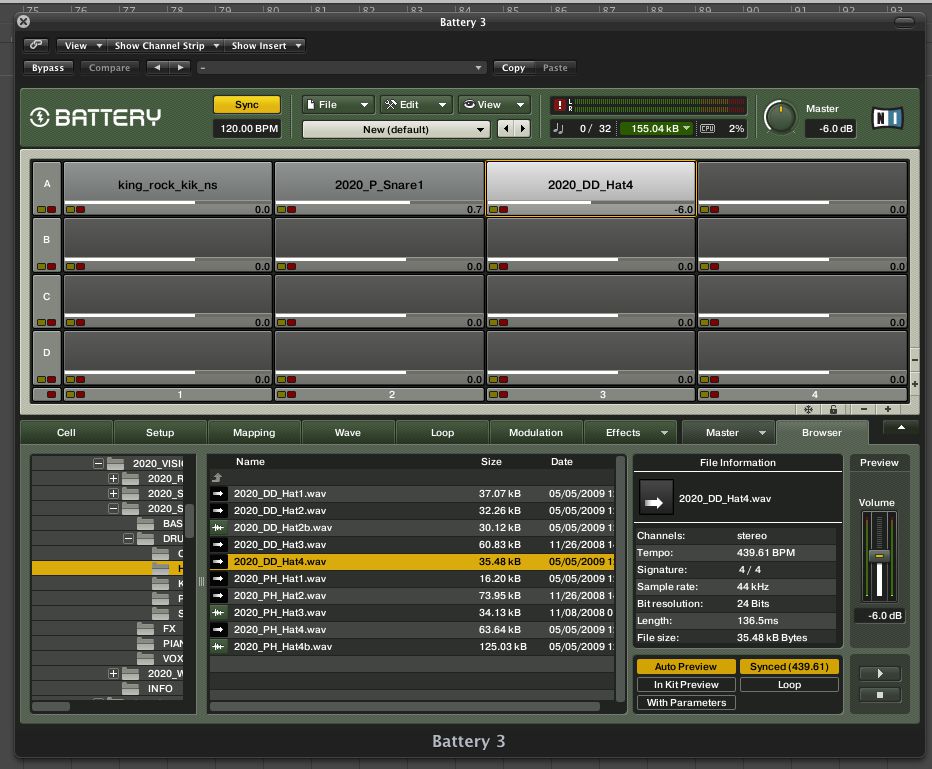
Task: Switch to the Setup tab
Action: coord(160,433)
